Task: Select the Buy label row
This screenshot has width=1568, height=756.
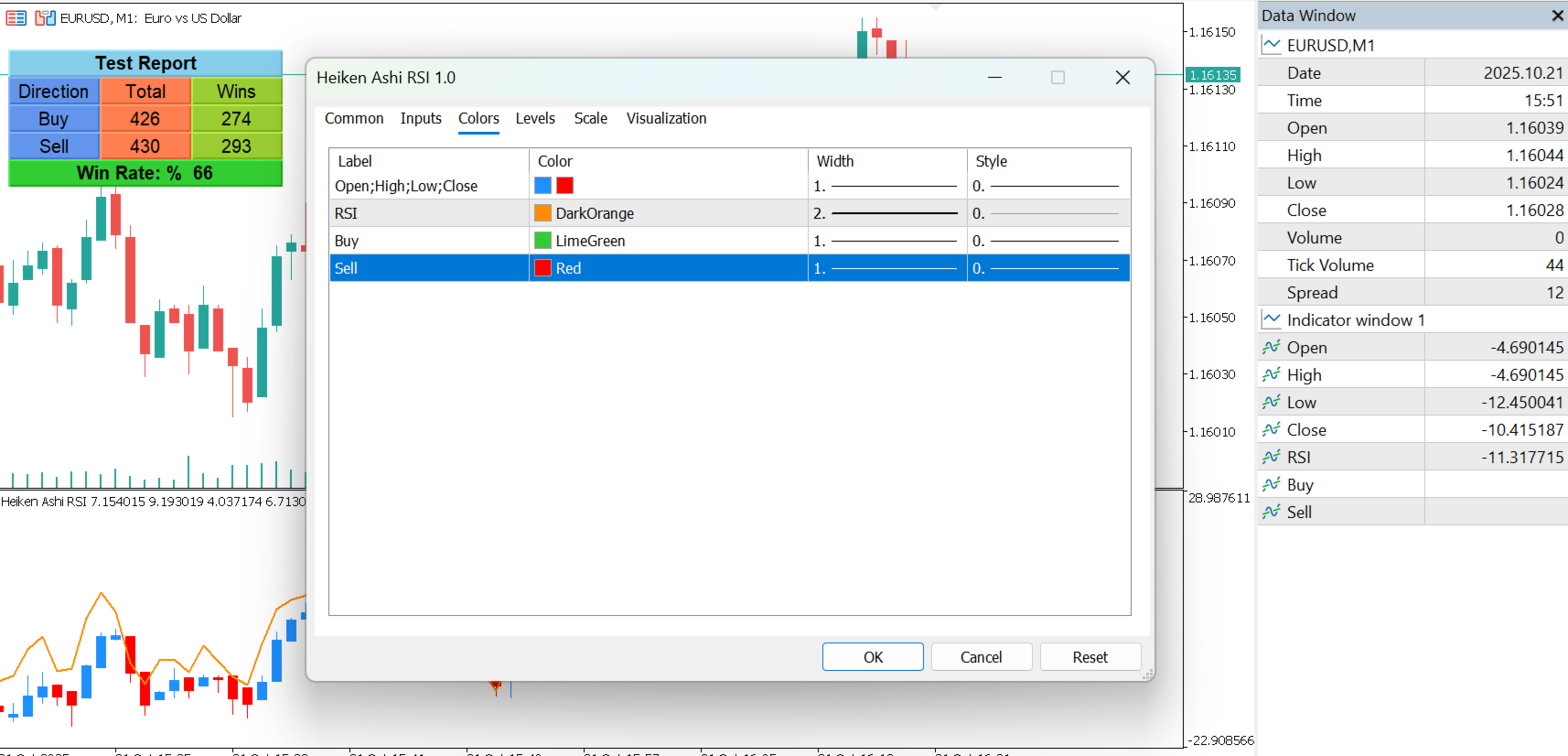Action: pos(429,241)
